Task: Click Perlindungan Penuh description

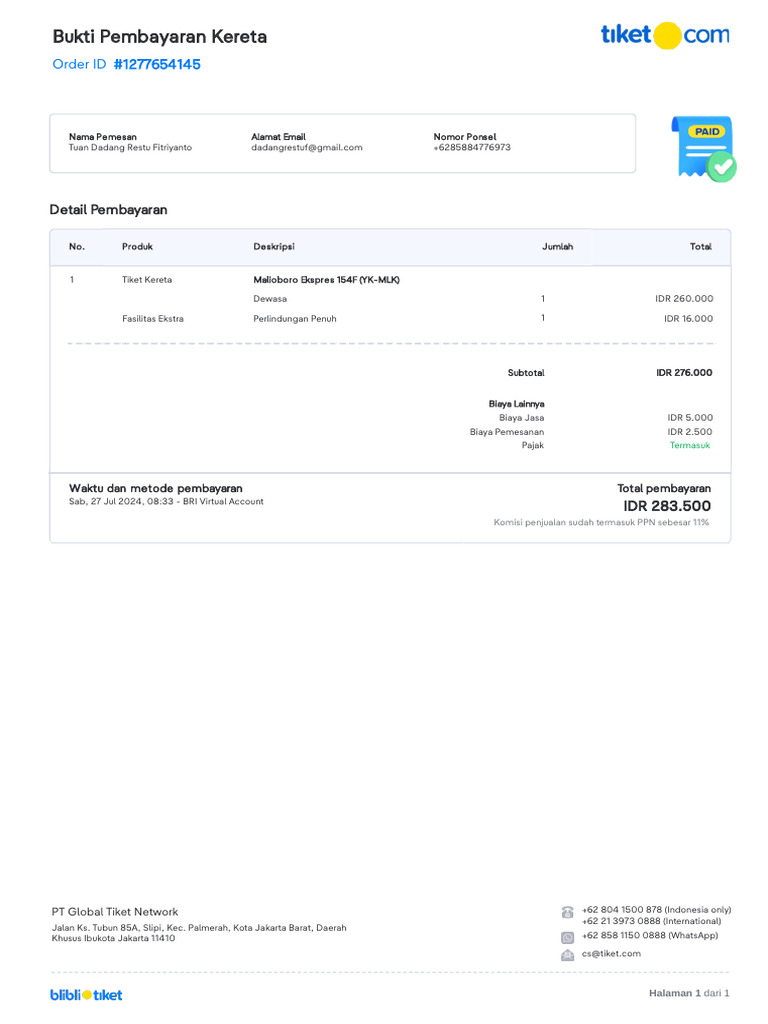Action: pos(295,319)
